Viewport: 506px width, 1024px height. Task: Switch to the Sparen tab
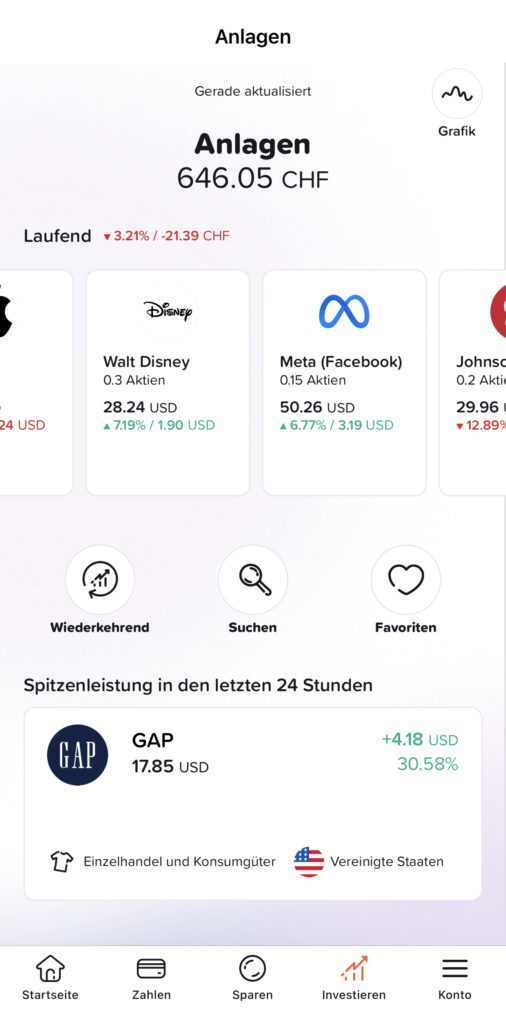[253, 978]
